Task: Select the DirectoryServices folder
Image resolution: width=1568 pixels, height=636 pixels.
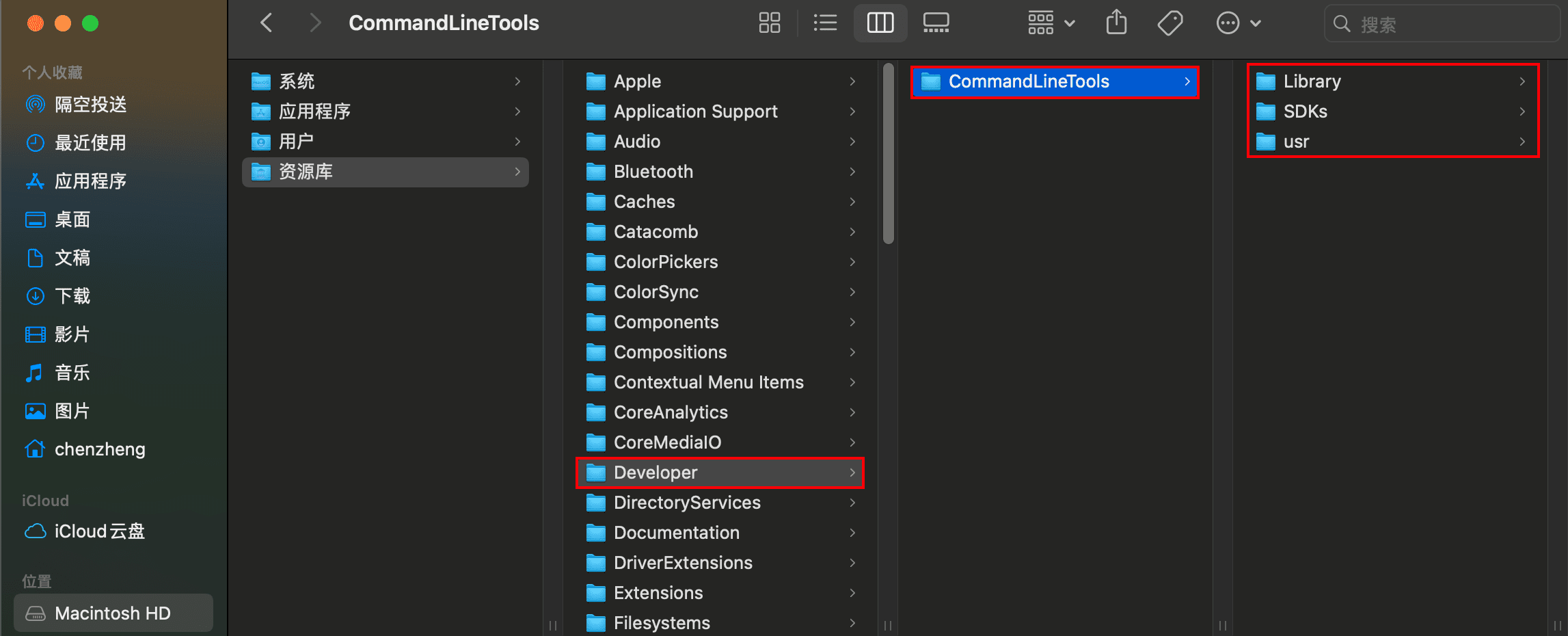Action: pos(720,503)
